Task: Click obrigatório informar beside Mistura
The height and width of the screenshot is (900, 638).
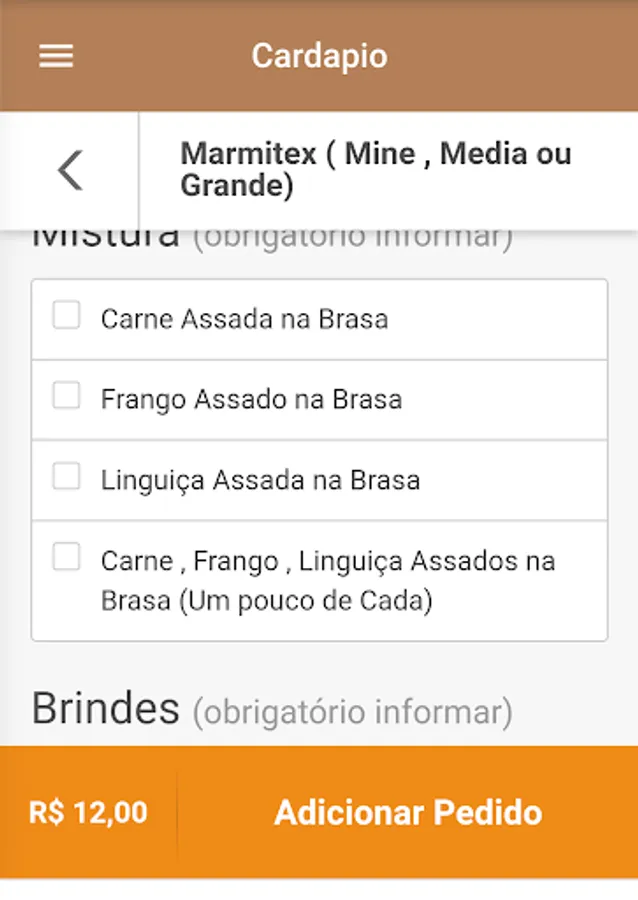Action: click(x=352, y=240)
